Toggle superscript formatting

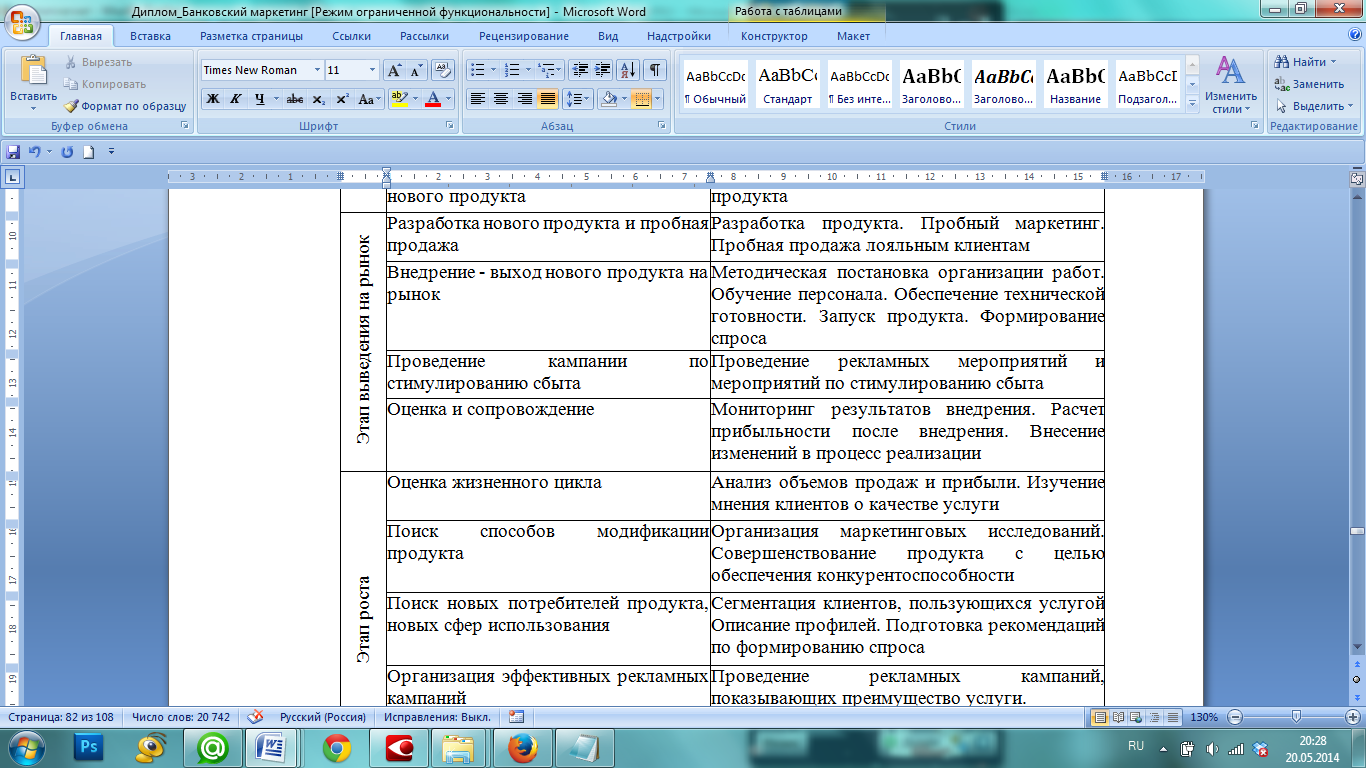tap(341, 99)
